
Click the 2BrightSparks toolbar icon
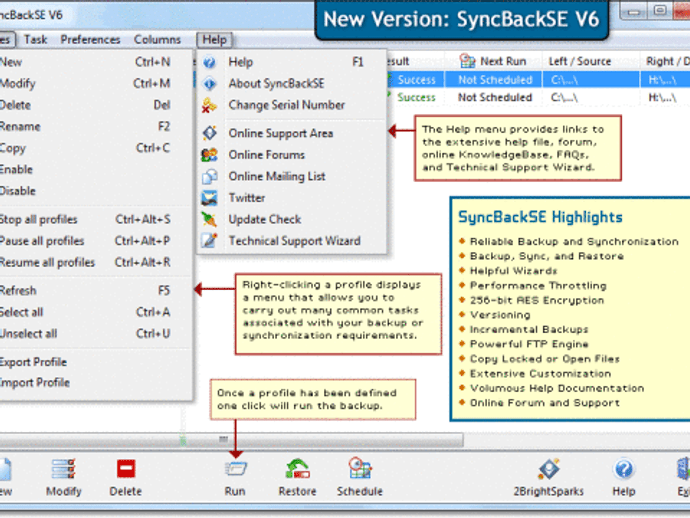click(x=549, y=469)
